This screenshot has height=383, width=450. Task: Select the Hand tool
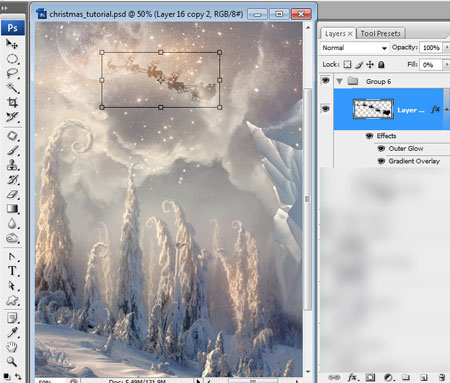12,347
